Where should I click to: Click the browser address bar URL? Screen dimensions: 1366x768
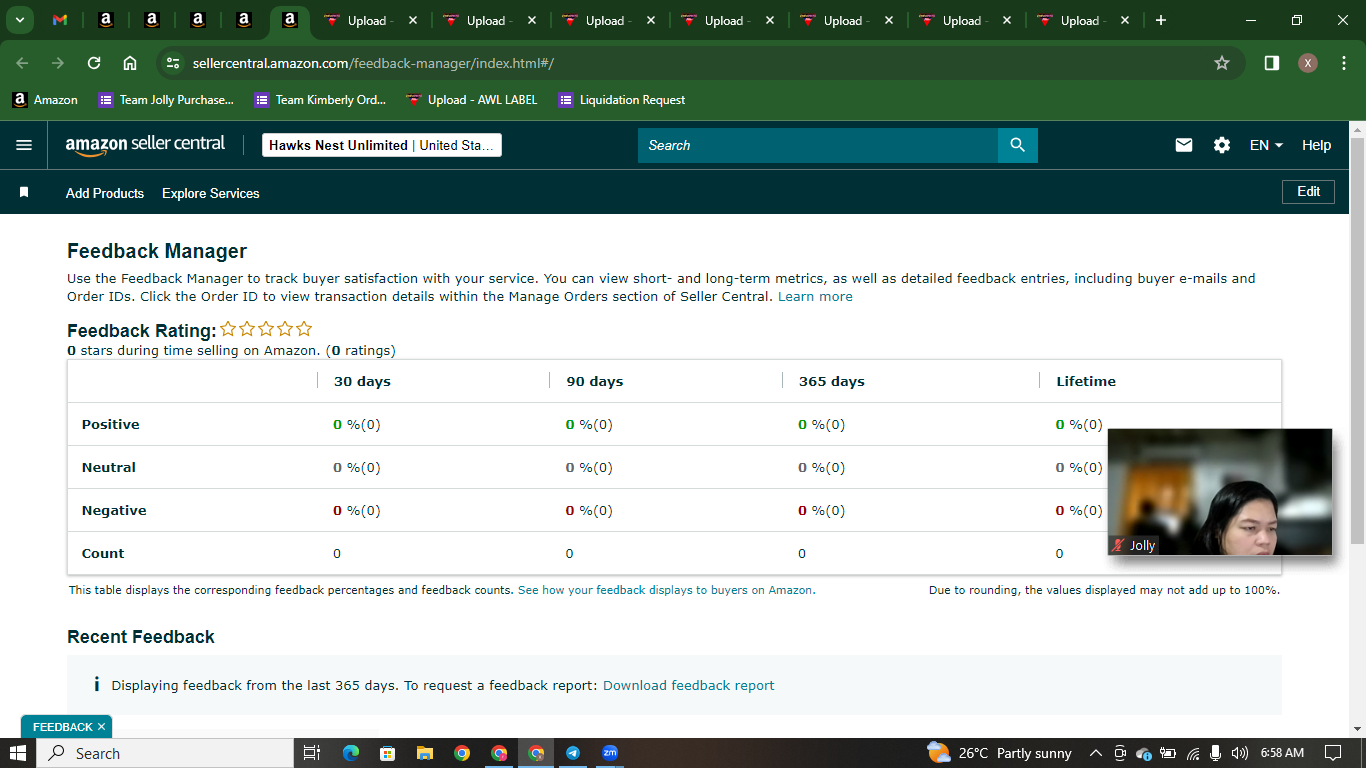click(x=373, y=63)
